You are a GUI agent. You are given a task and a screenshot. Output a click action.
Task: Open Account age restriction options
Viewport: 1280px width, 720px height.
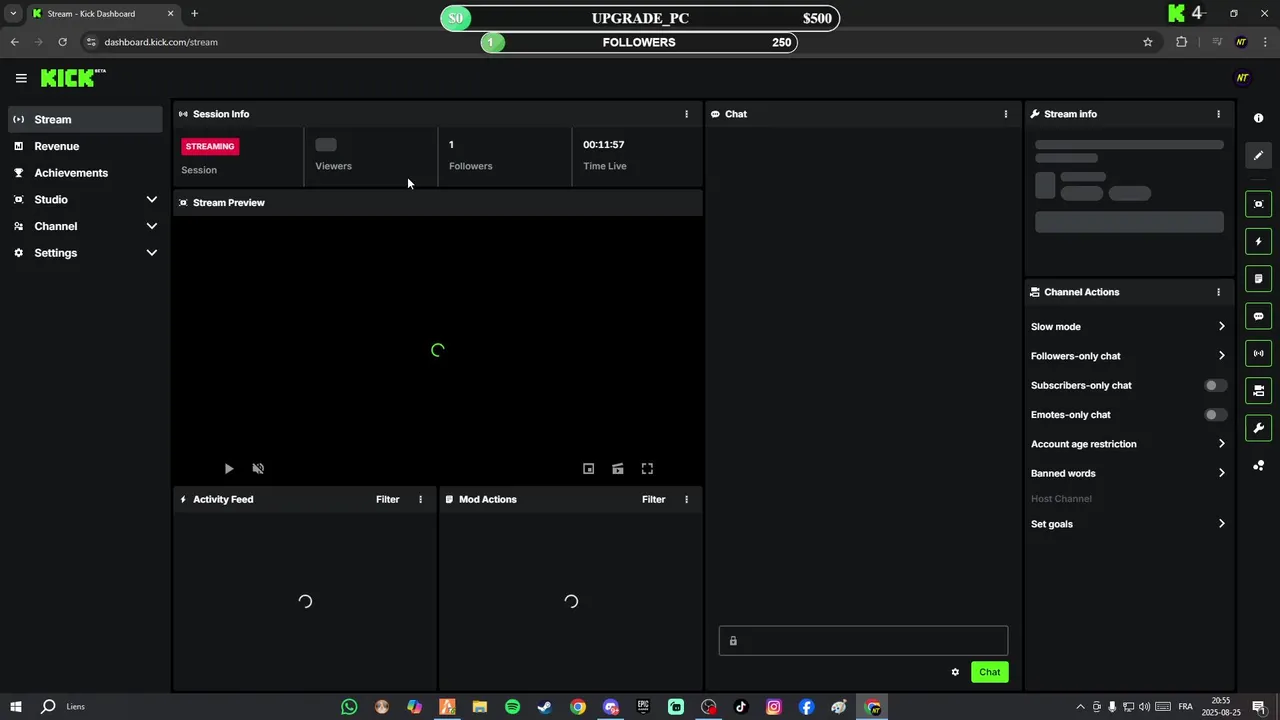[x=1128, y=443]
